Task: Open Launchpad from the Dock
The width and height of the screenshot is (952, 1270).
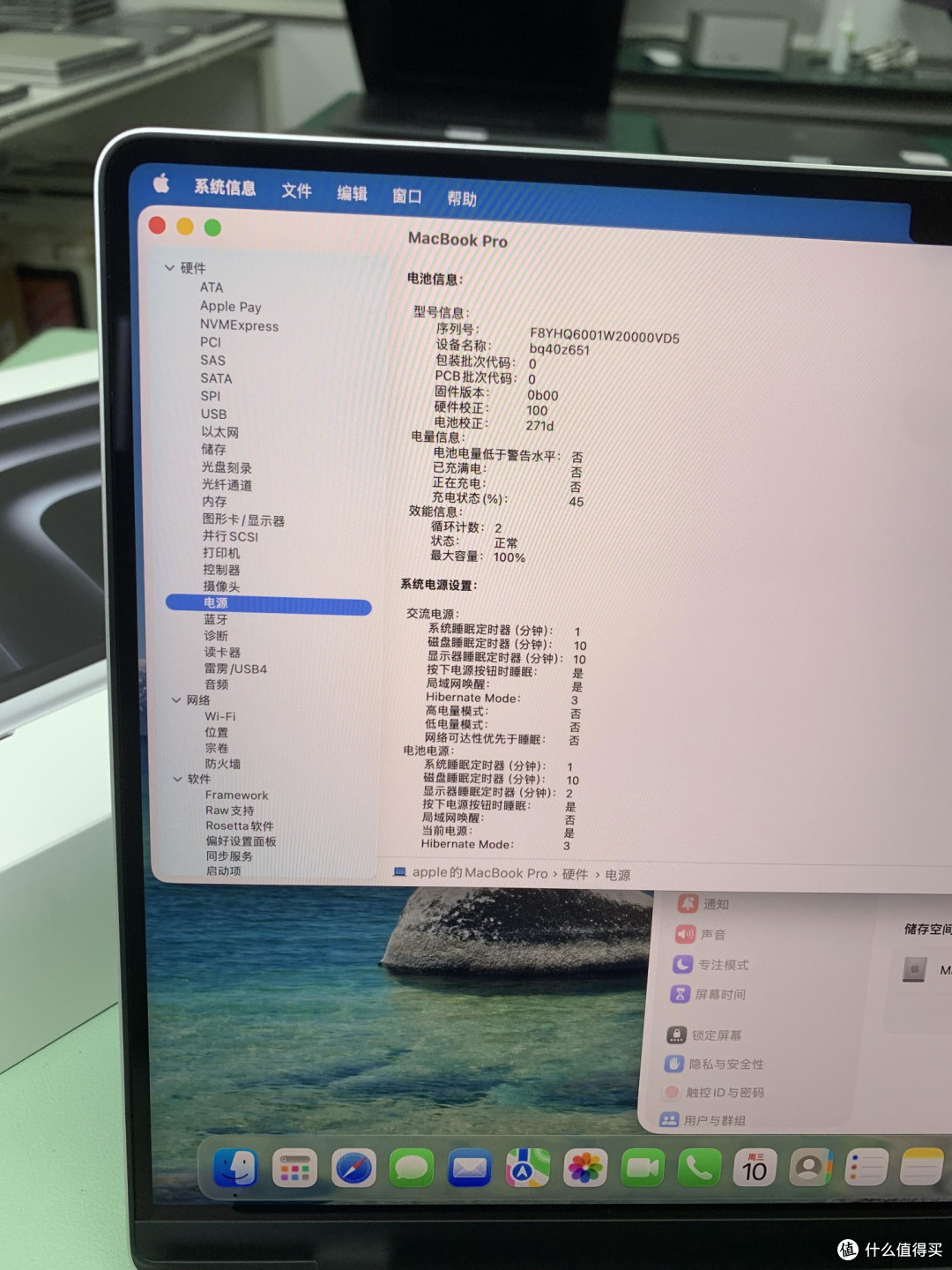Action: [294, 1169]
